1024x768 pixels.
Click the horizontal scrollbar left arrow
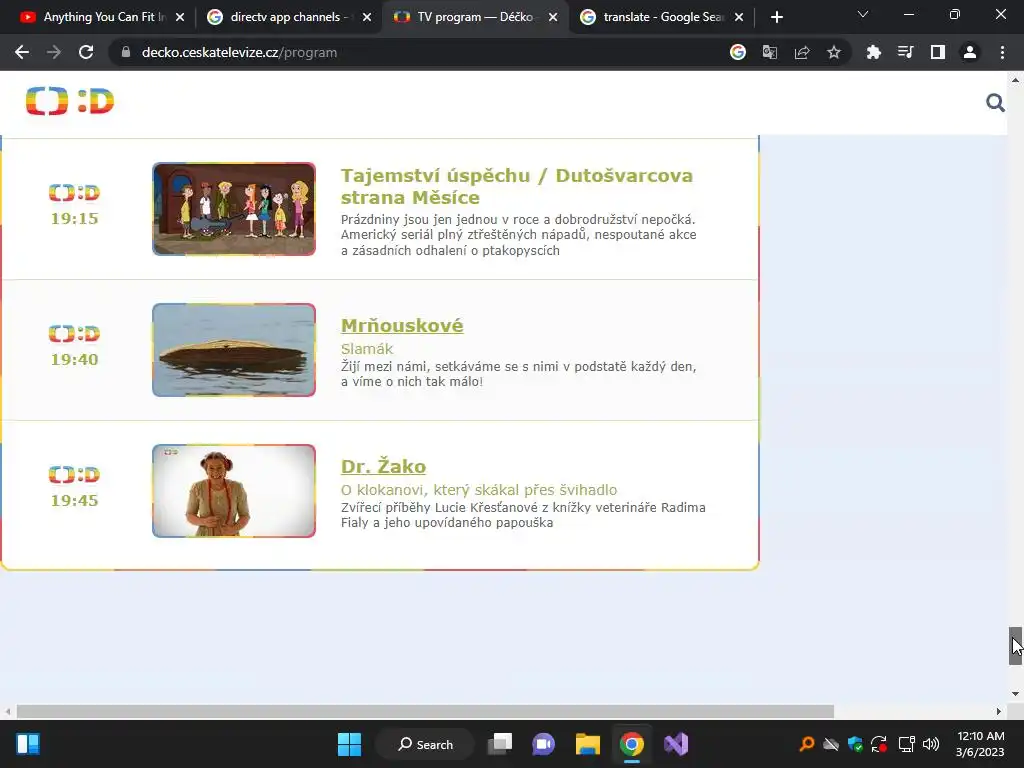point(8,711)
